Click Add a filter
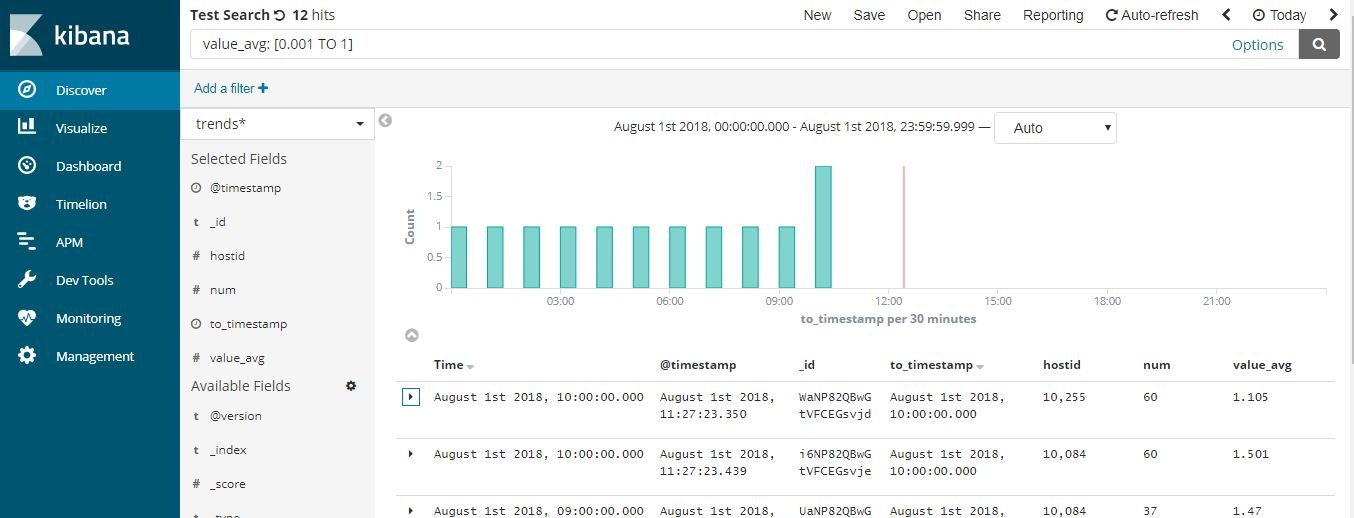 [231, 88]
